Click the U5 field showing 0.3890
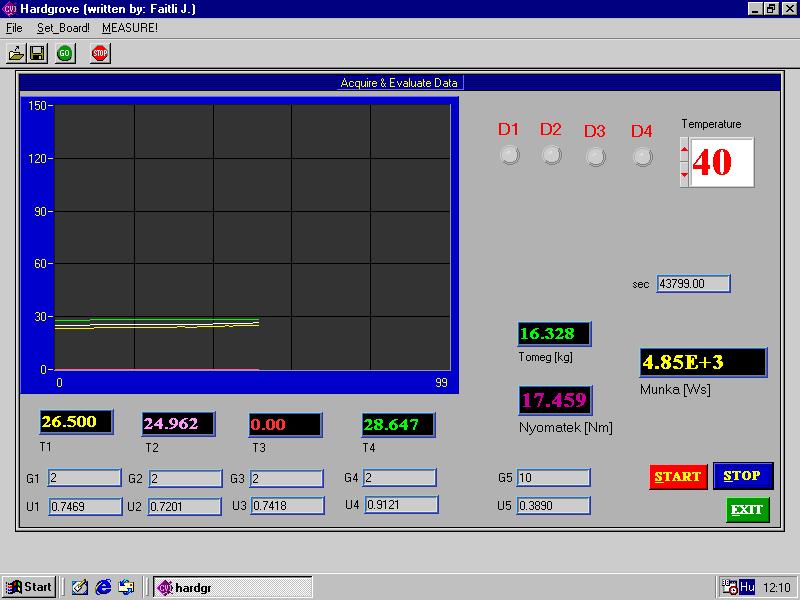Screen dimensions: 800x600 coord(554,506)
